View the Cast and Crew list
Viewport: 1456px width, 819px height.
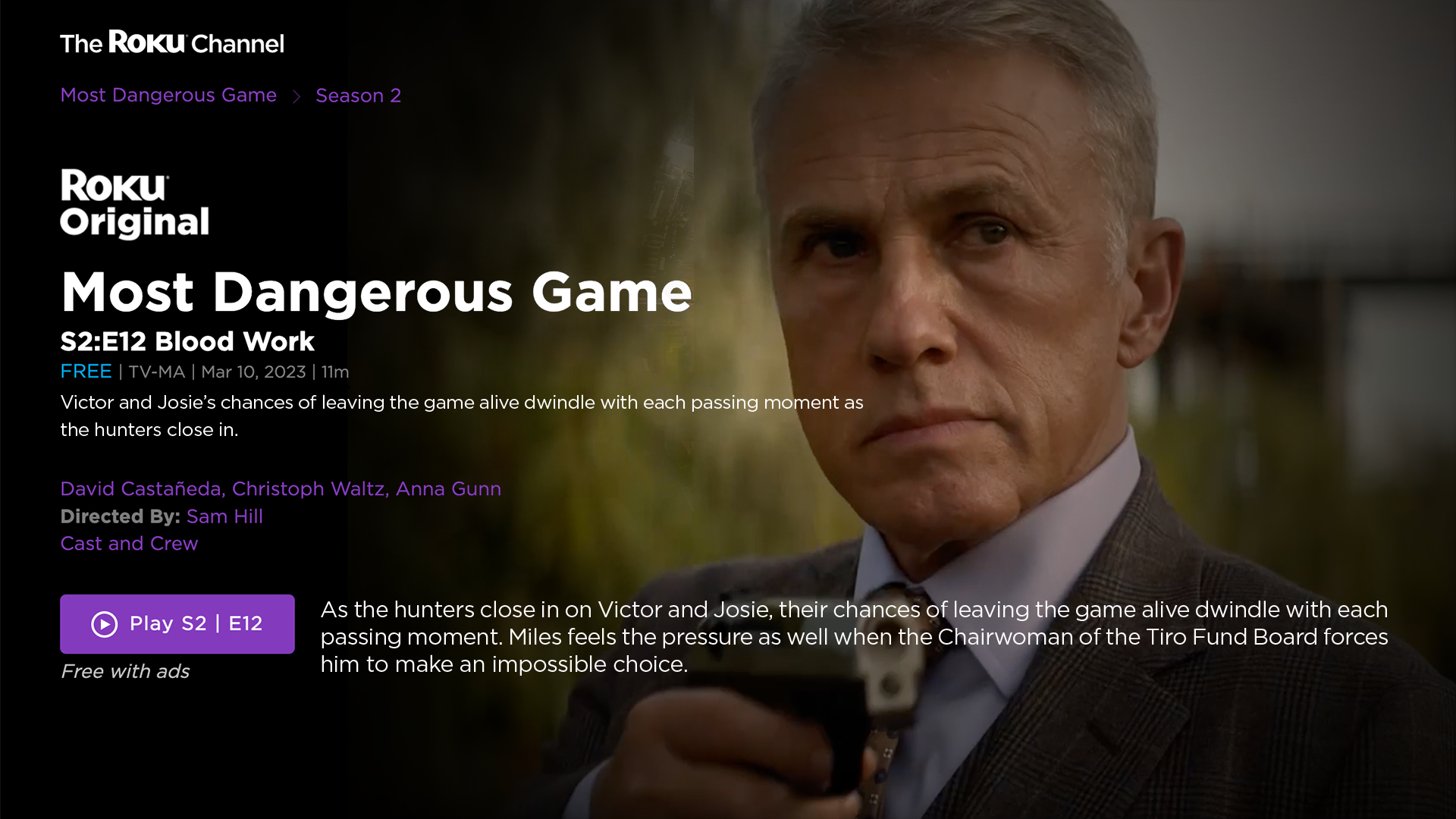coord(129,544)
